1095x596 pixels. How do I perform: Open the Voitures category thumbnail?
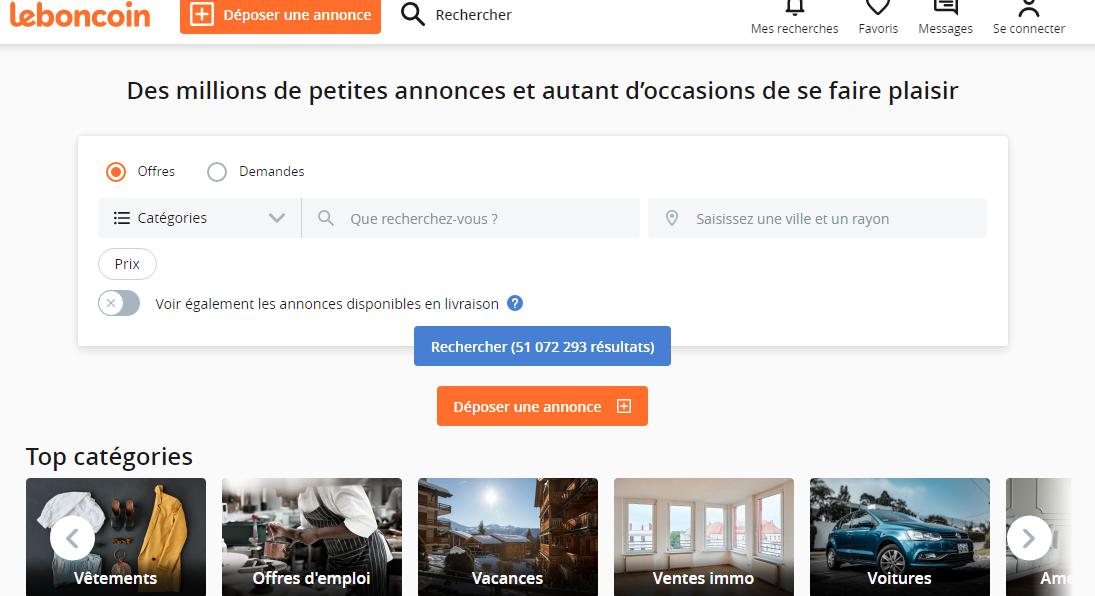899,537
